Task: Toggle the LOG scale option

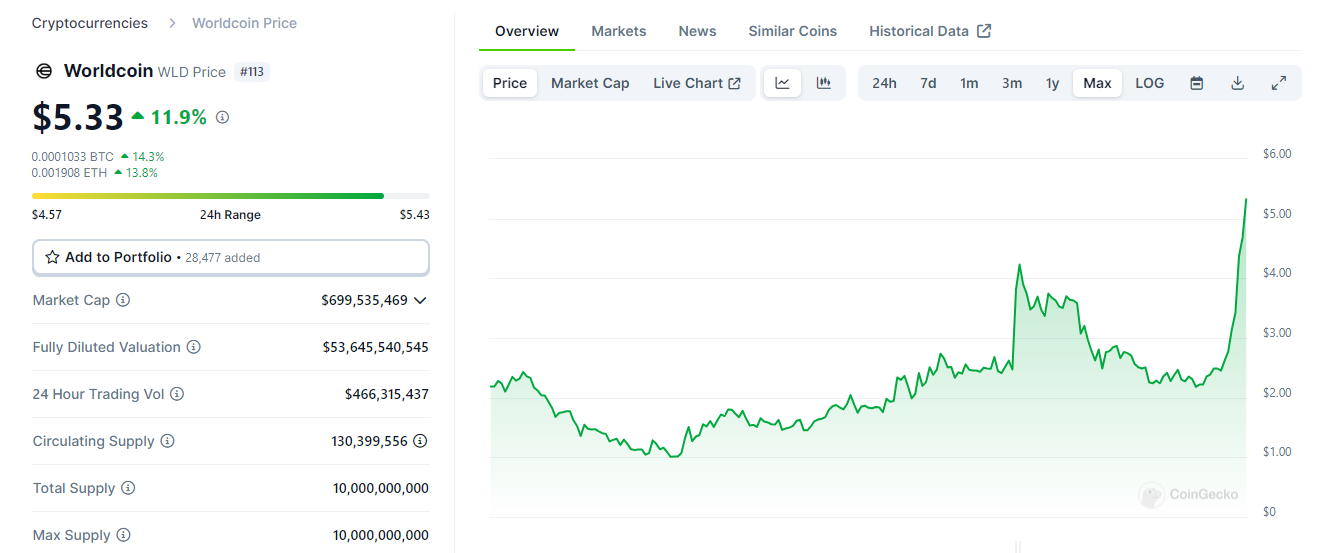Action: 1149,83
